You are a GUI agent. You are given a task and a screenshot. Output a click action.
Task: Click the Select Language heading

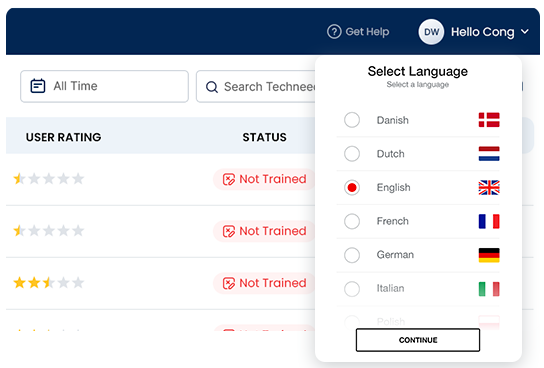(x=418, y=71)
